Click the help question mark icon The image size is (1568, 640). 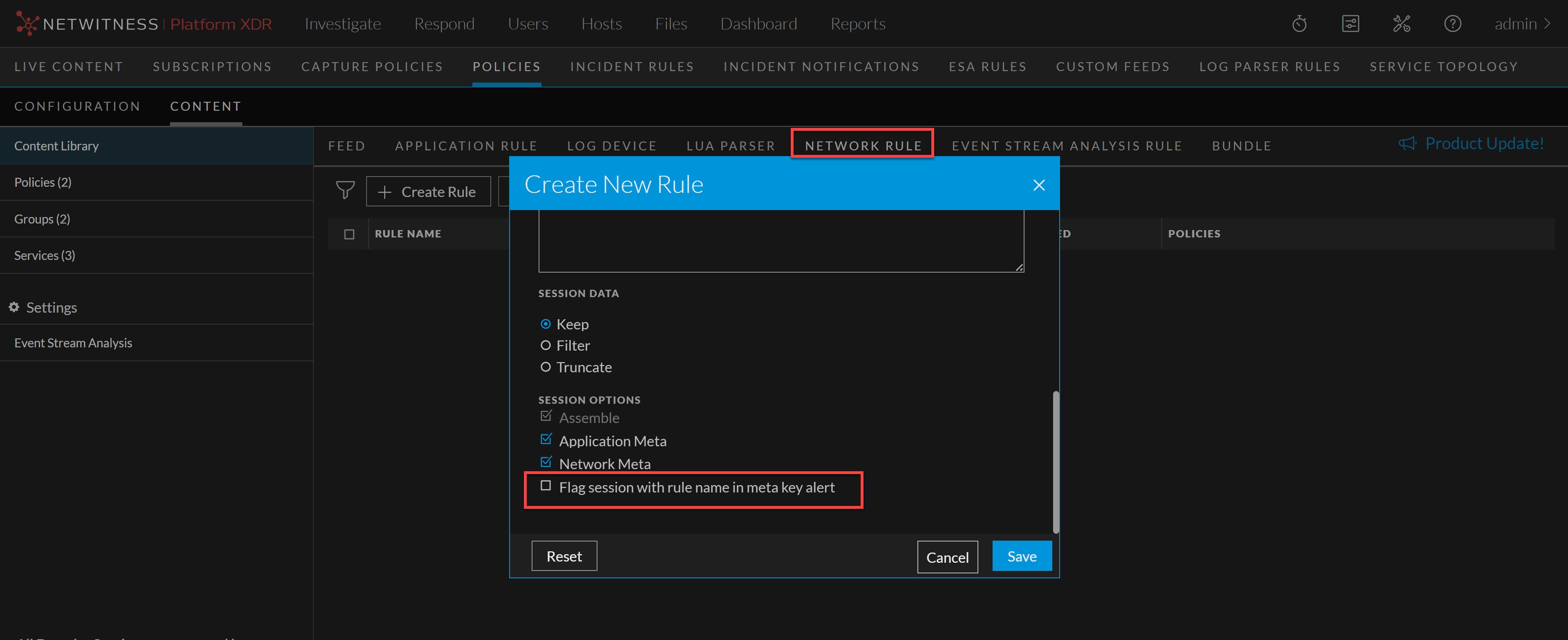pos(1452,24)
